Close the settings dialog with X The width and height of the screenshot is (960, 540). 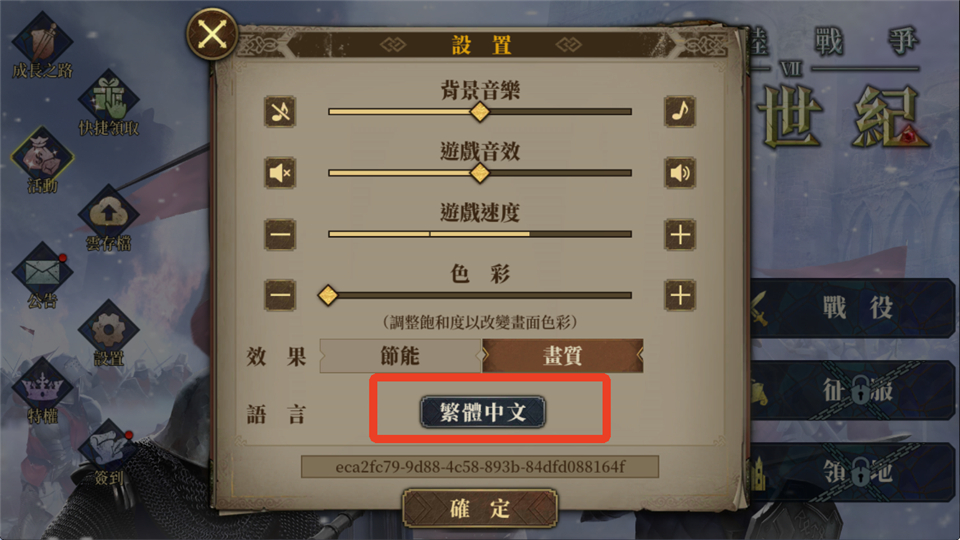coord(212,34)
